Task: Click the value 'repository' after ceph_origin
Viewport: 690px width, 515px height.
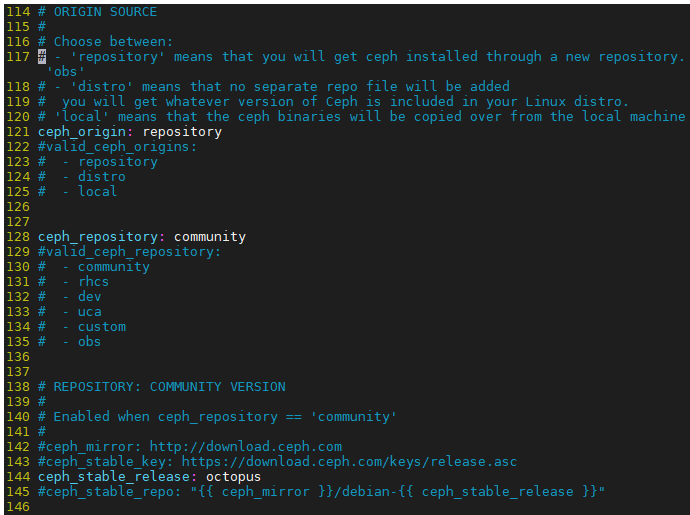Action: (x=182, y=132)
